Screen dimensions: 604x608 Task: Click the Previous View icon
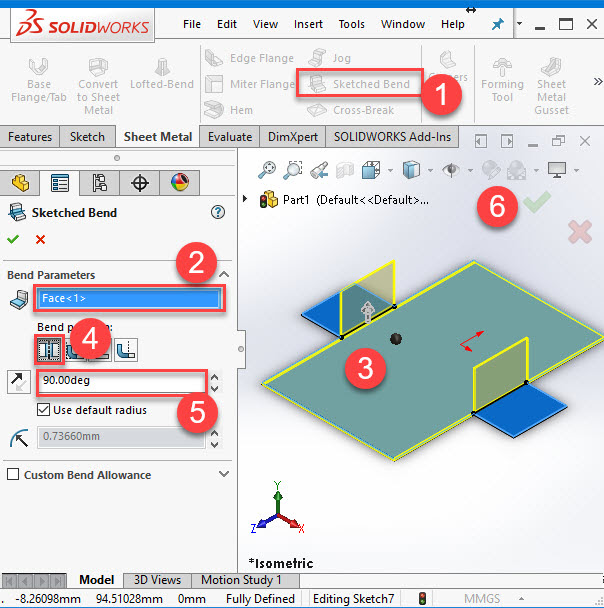click(x=319, y=170)
